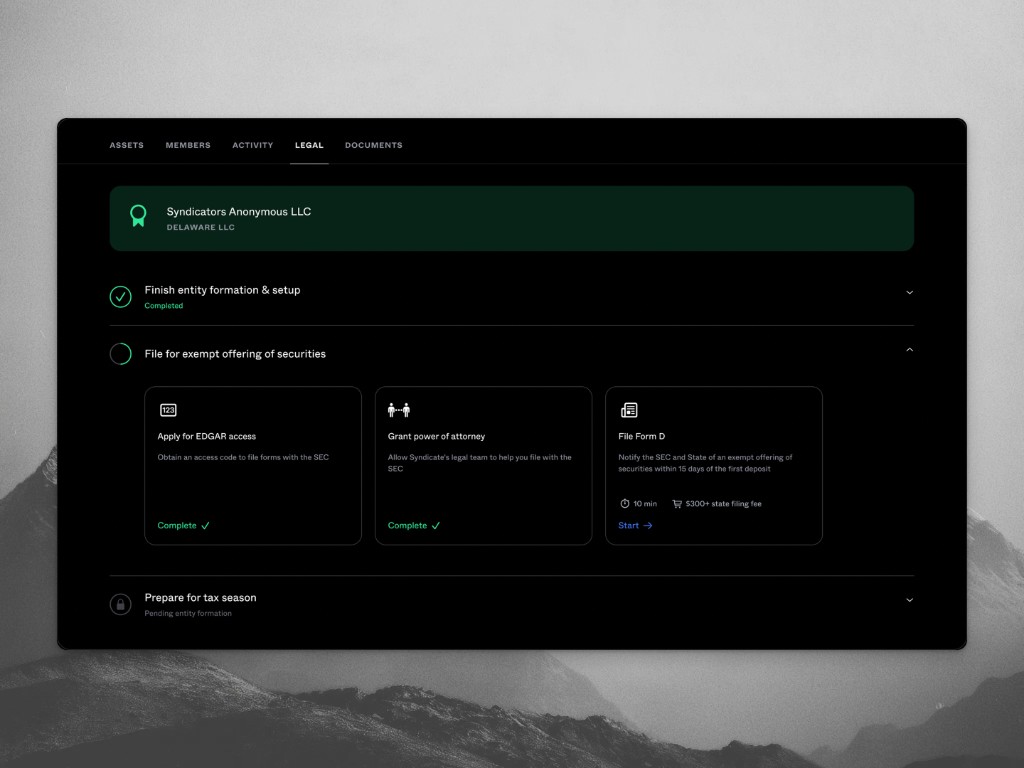Viewport: 1024px width, 768px height.
Task: Click the state filing fee cart icon
Action: click(x=677, y=504)
